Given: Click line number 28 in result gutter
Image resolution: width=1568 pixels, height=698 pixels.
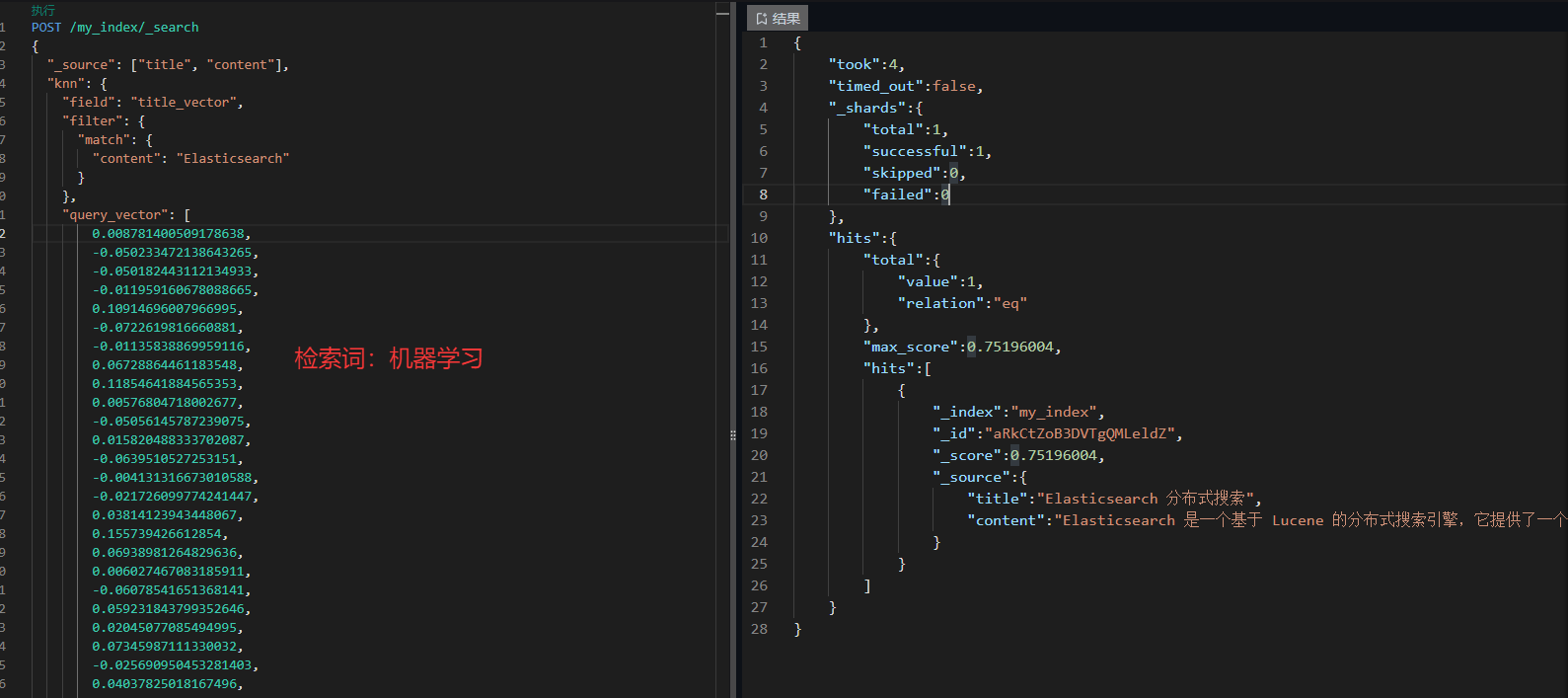Looking at the screenshot, I should coord(759,629).
